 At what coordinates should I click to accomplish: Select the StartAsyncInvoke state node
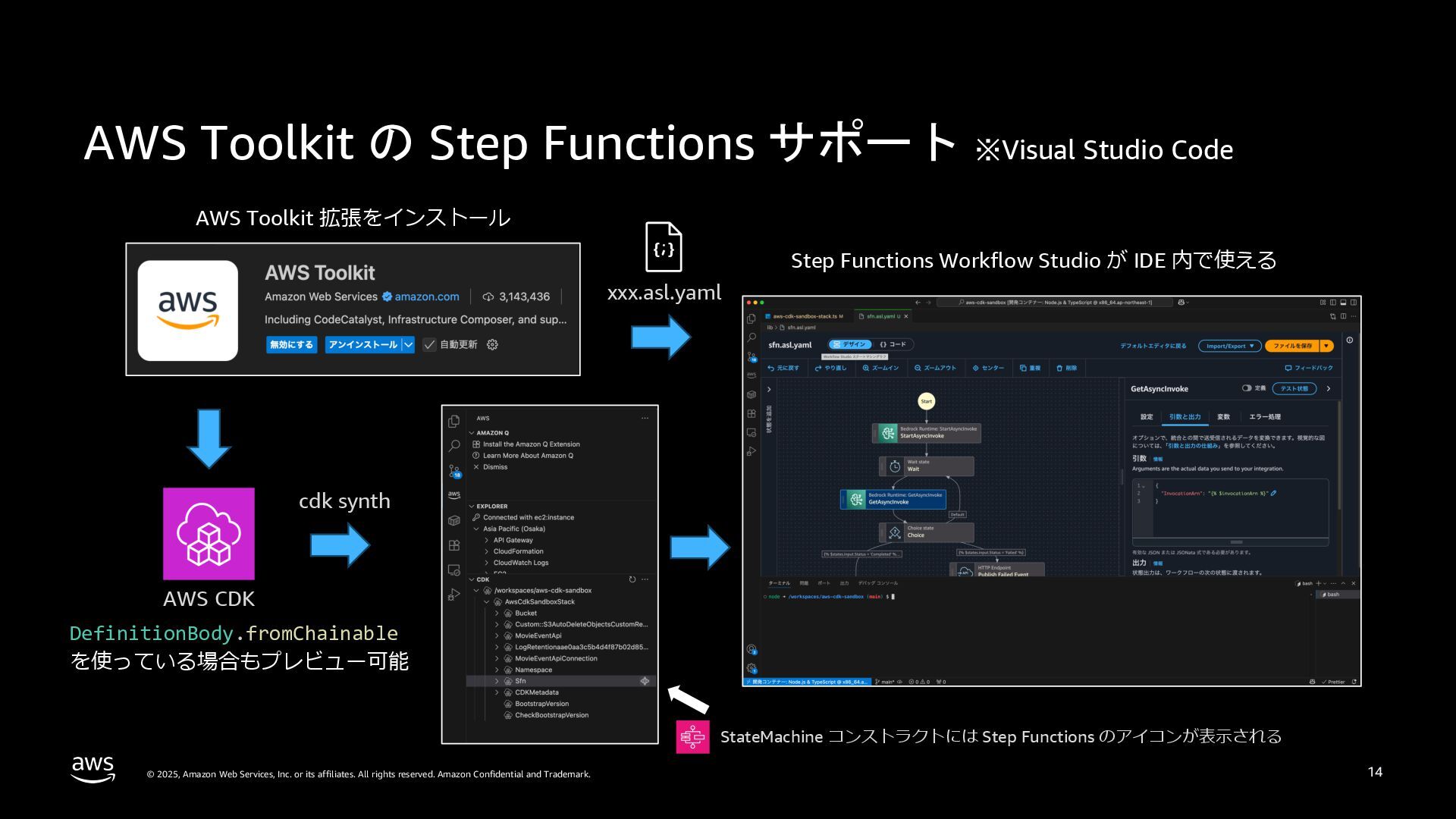coord(926,433)
